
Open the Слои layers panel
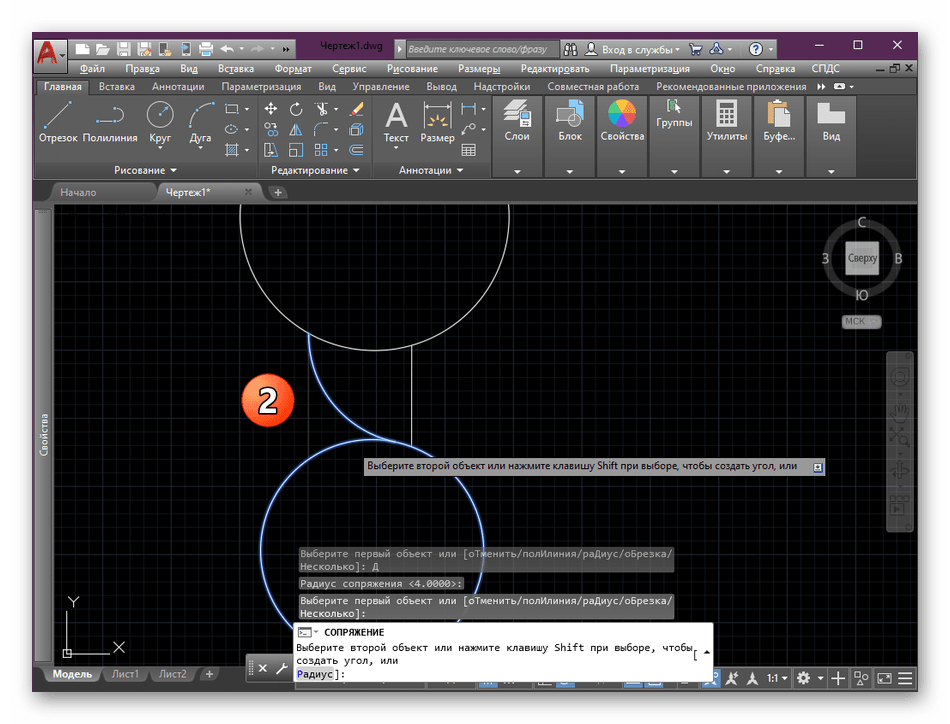pos(517,121)
